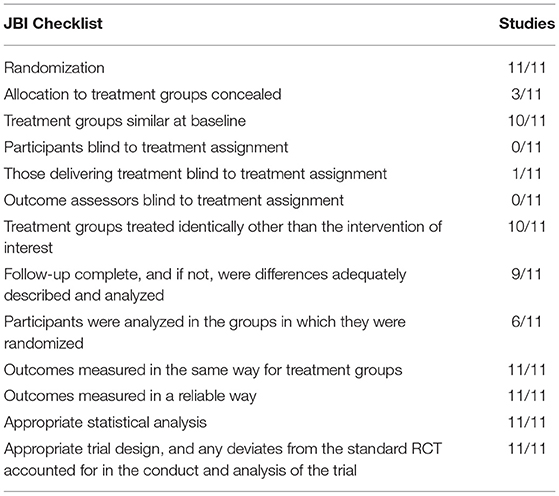
Task: Click the 9/11 follow-up complete value
Action: tap(527, 274)
